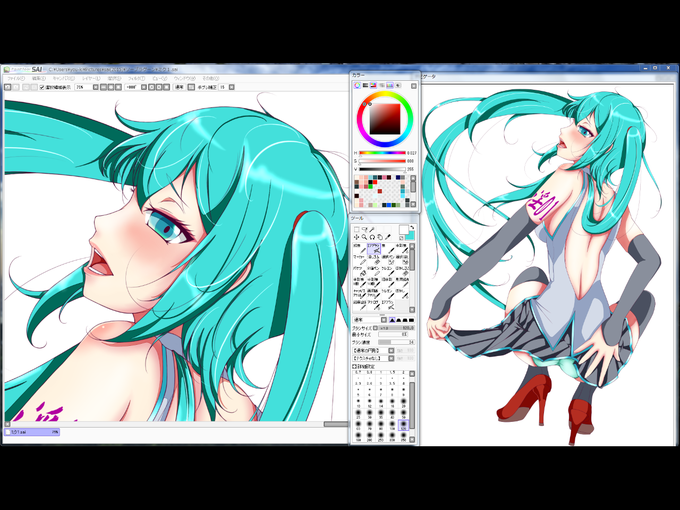
Task: Choose the eraser tool in tool tray
Action: [x=374, y=260]
